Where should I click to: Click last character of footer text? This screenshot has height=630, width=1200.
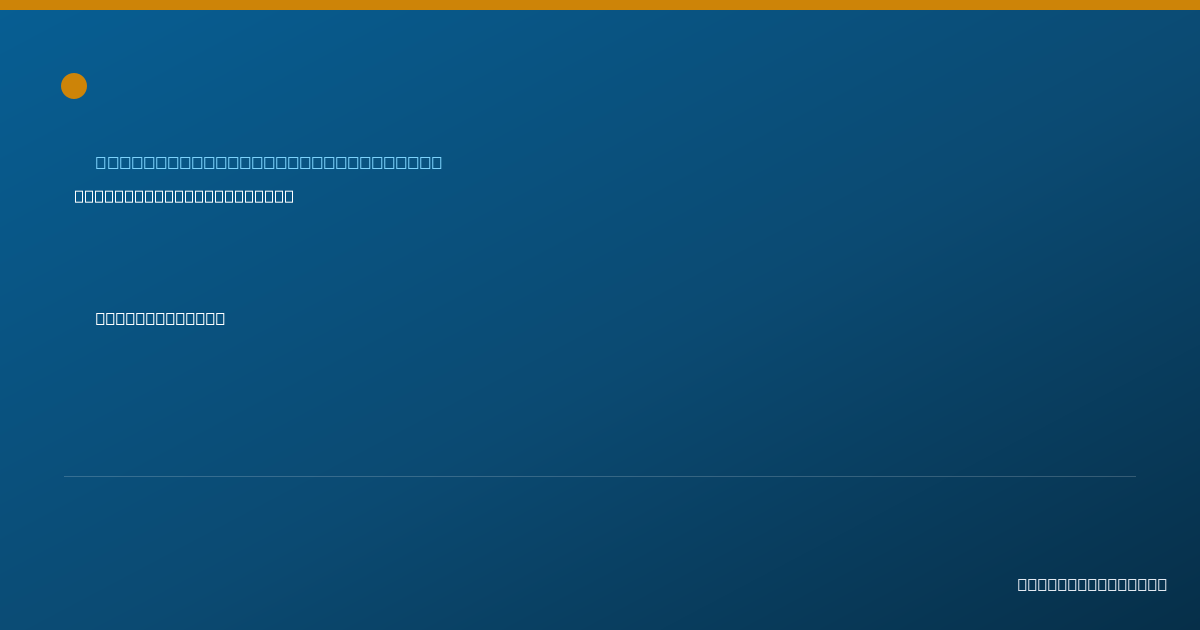pos(1161,584)
